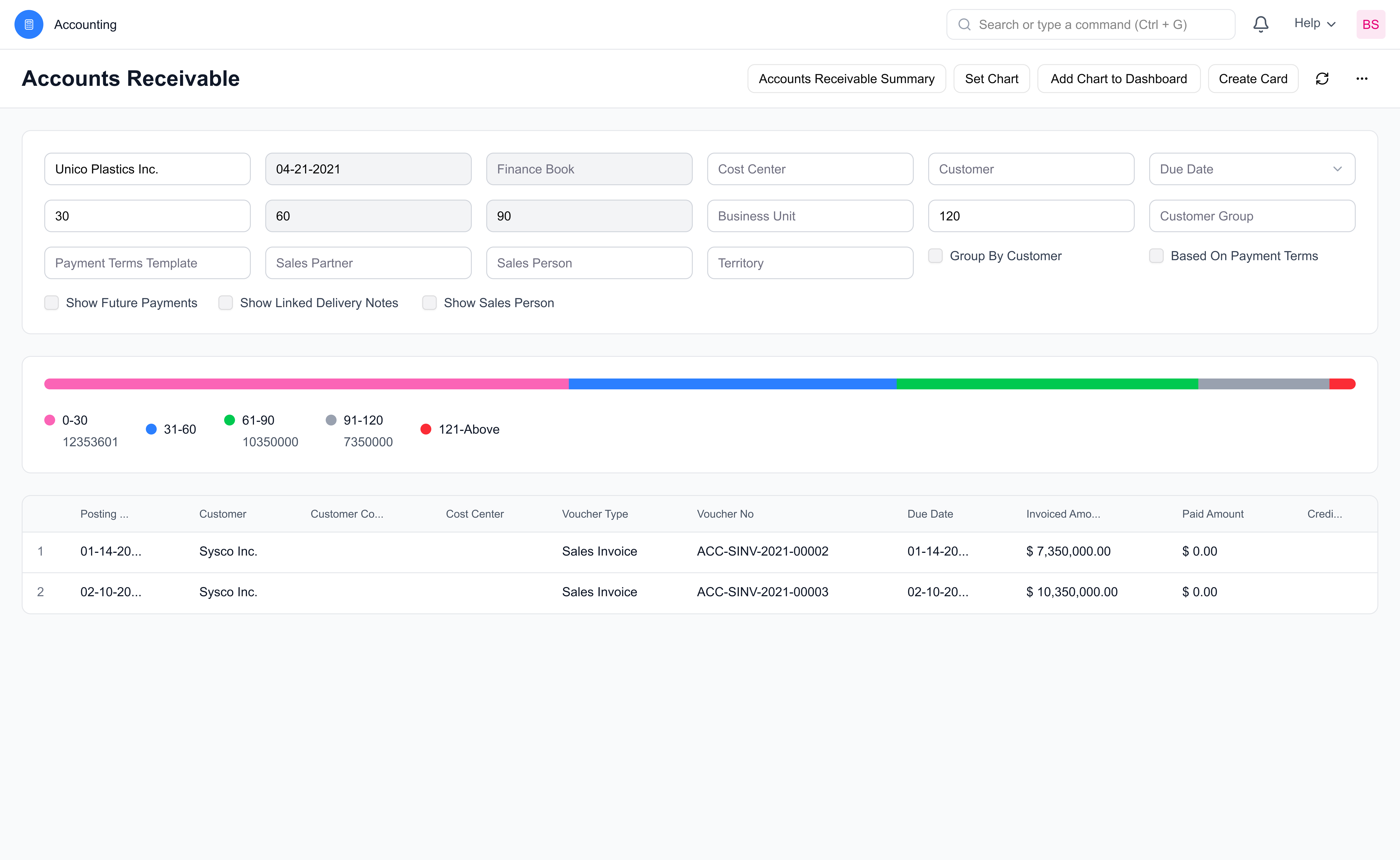
Task: Click the red 121-Above legend dot
Action: coord(426,429)
